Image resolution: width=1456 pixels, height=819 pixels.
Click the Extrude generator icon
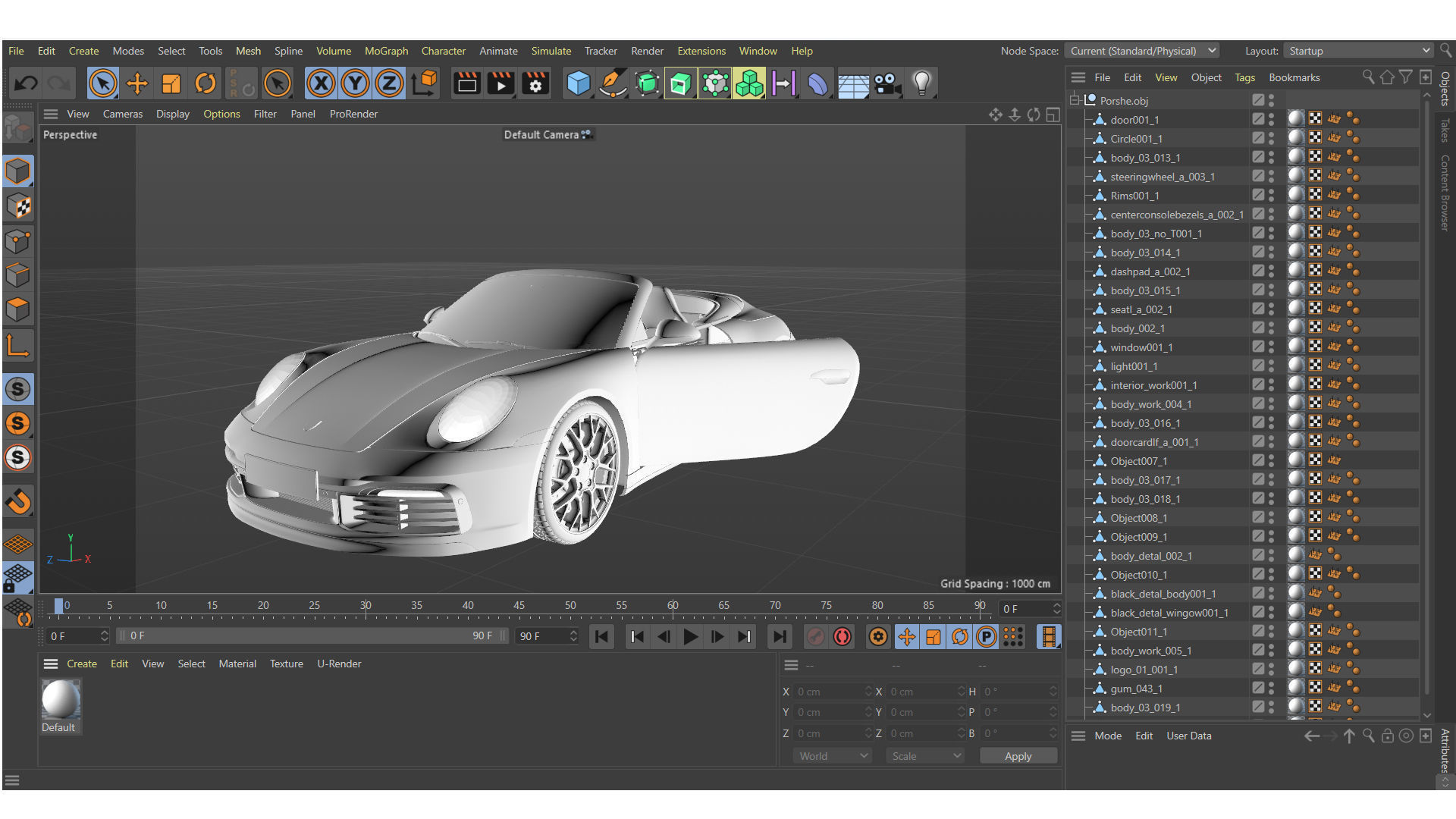point(680,83)
